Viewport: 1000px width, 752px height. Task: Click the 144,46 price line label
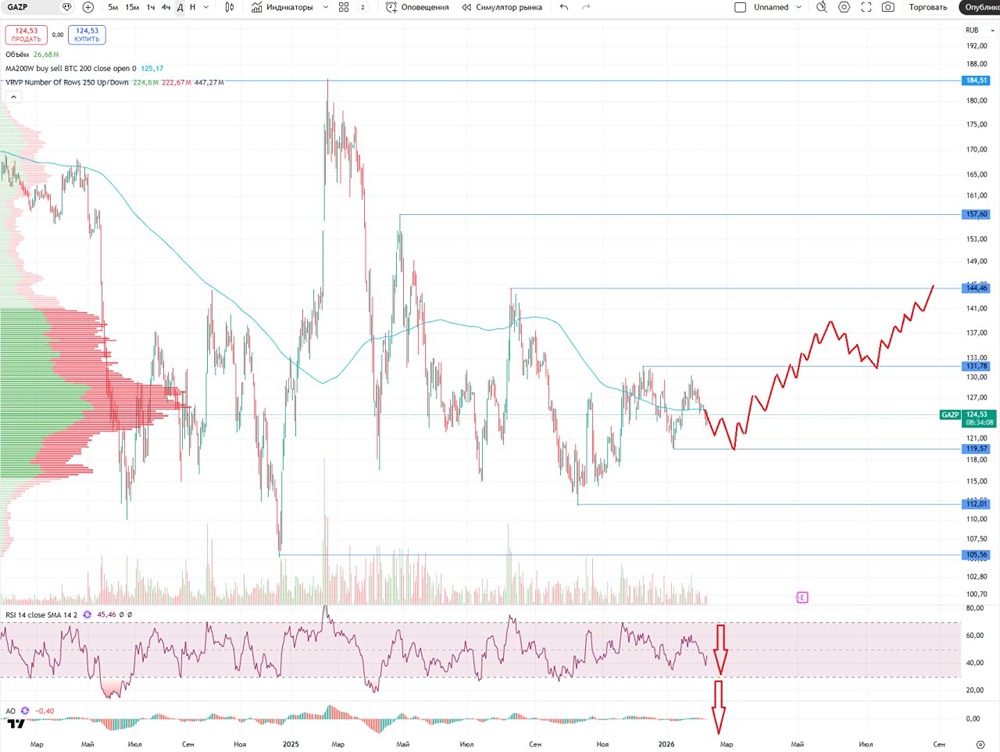coord(976,288)
